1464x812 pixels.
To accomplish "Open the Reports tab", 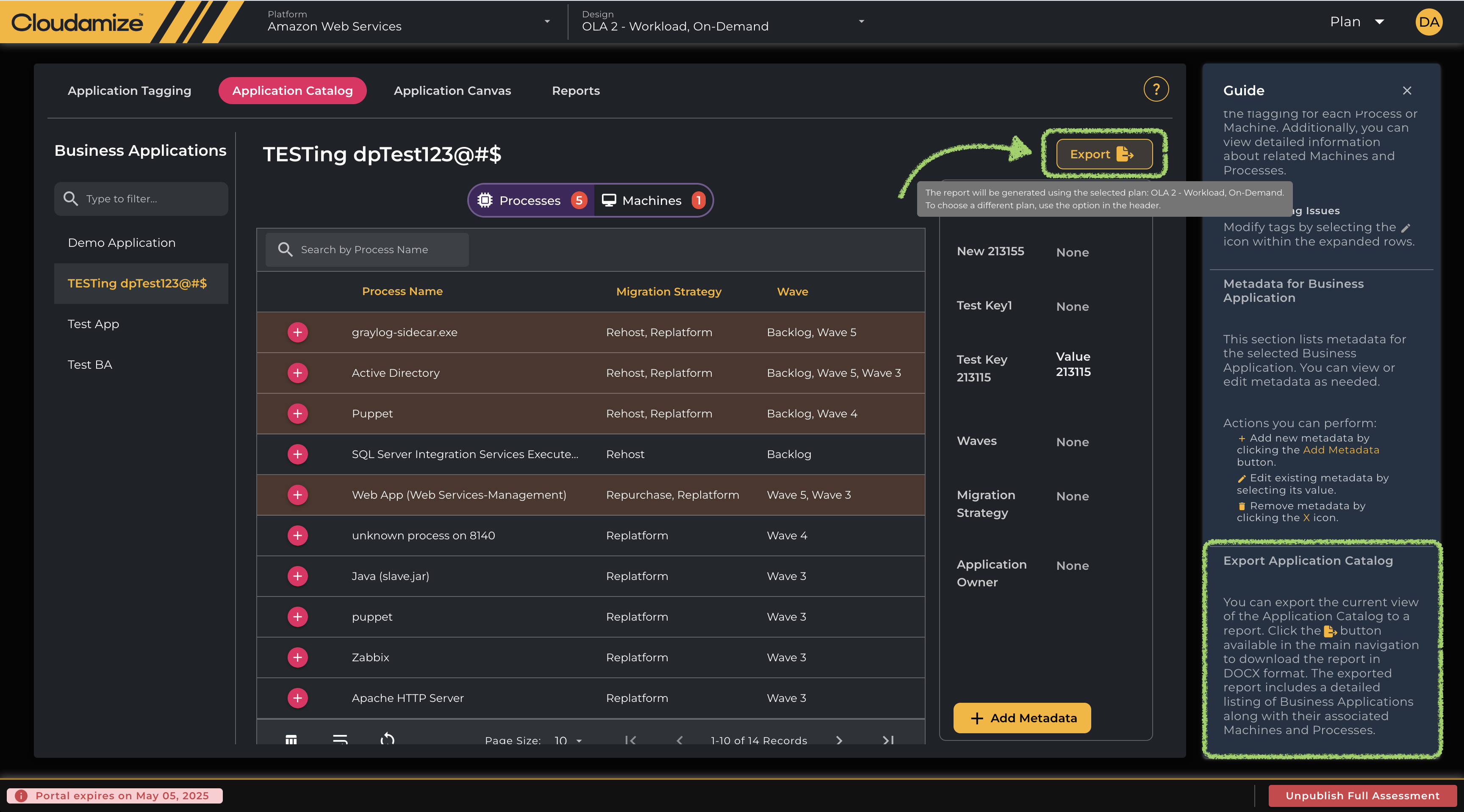I will (x=576, y=91).
